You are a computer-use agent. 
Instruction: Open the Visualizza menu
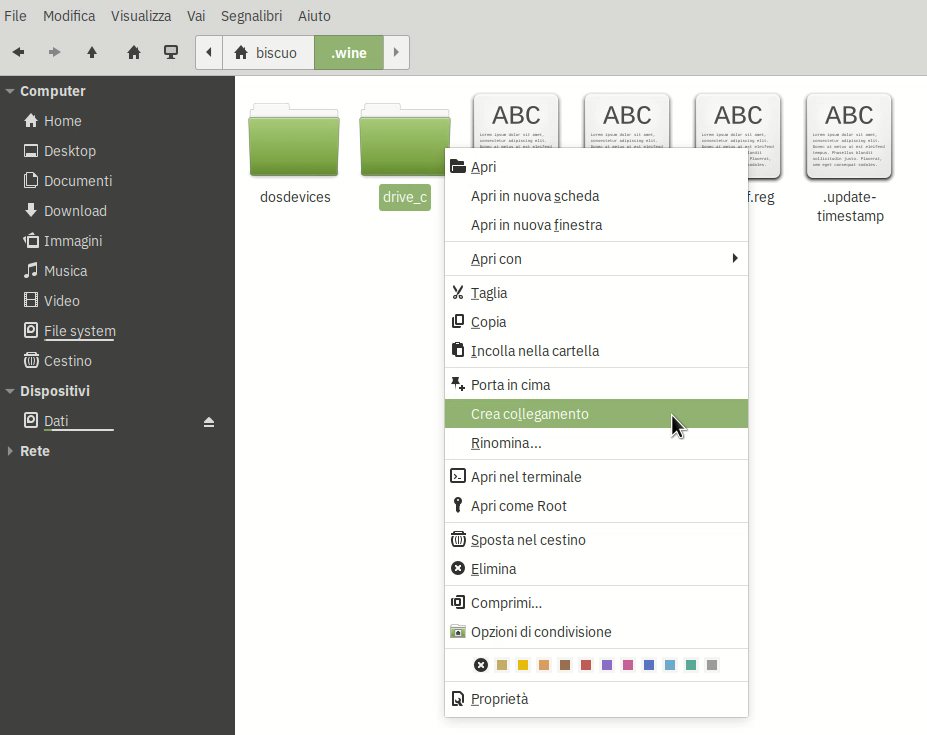click(x=141, y=16)
